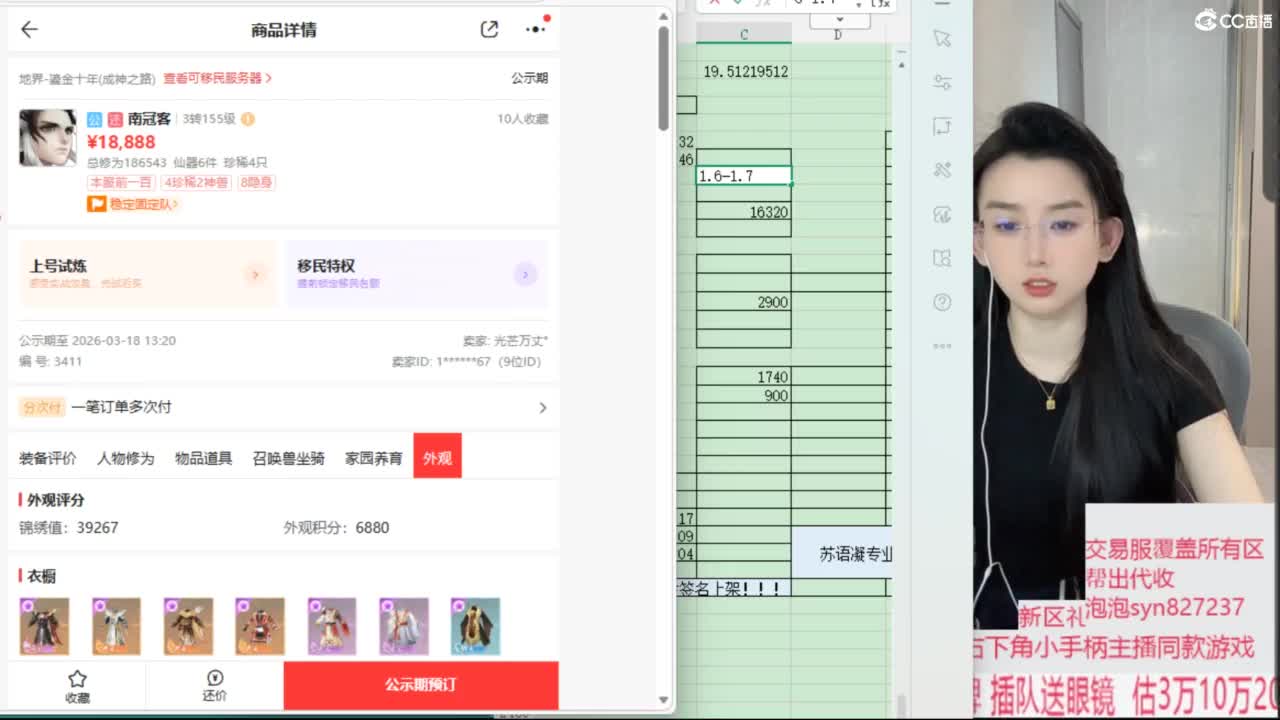1280x720 pixels.
Task: Select column C header in the spreadsheet
Action: coord(744,34)
